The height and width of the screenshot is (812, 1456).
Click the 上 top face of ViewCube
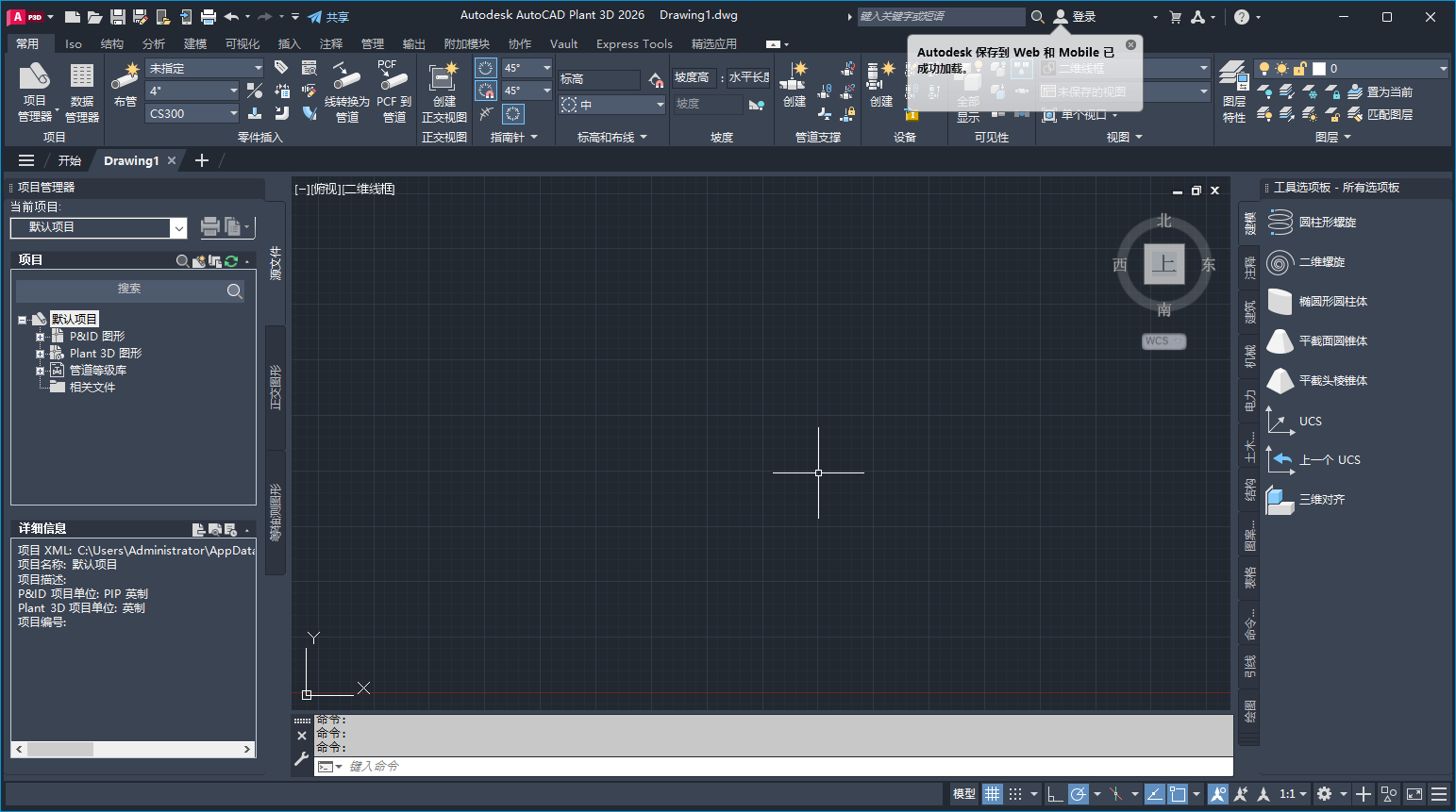click(x=1164, y=263)
